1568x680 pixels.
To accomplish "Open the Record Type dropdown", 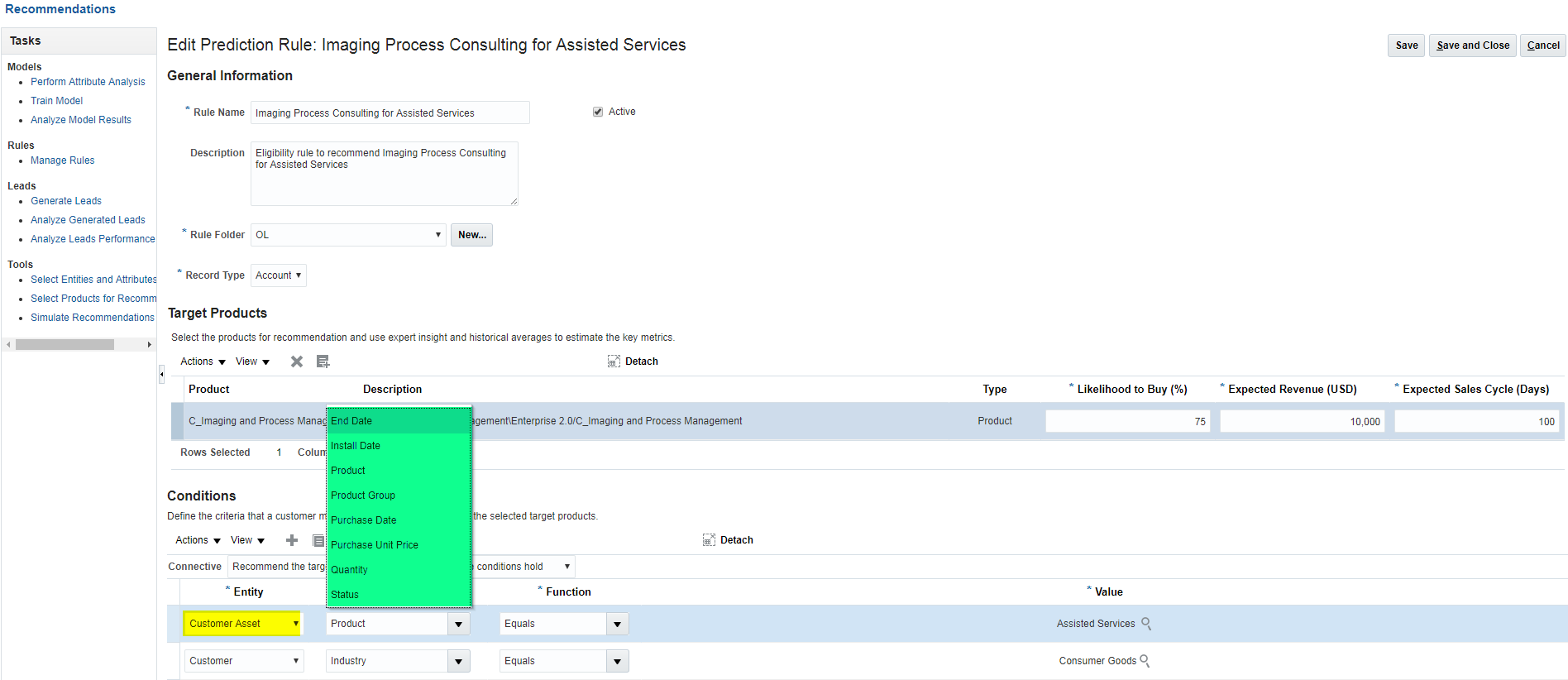I will (279, 275).
